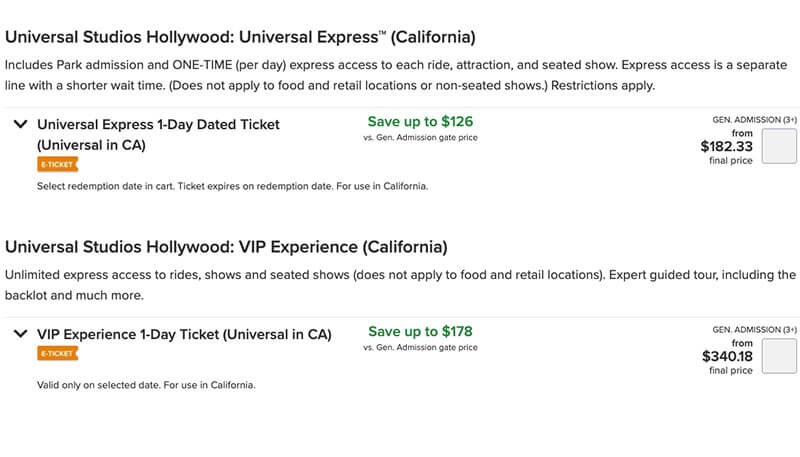Viewport: 800px width, 457px height.
Task: Click GEN. ADMISSION (3+) label above $340.18
Action: [754, 329]
